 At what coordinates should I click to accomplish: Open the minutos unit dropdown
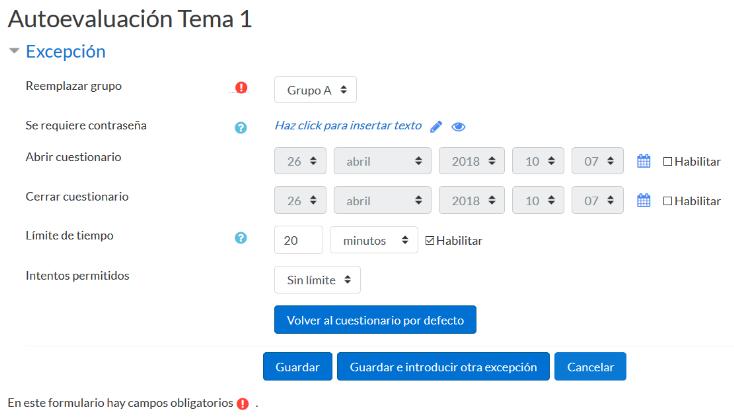pyautogui.click(x=374, y=240)
